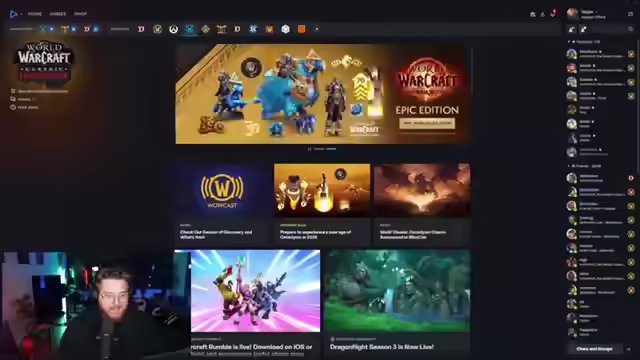Open the GAMES tab
The width and height of the screenshot is (640, 360).
tap(58, 14)
